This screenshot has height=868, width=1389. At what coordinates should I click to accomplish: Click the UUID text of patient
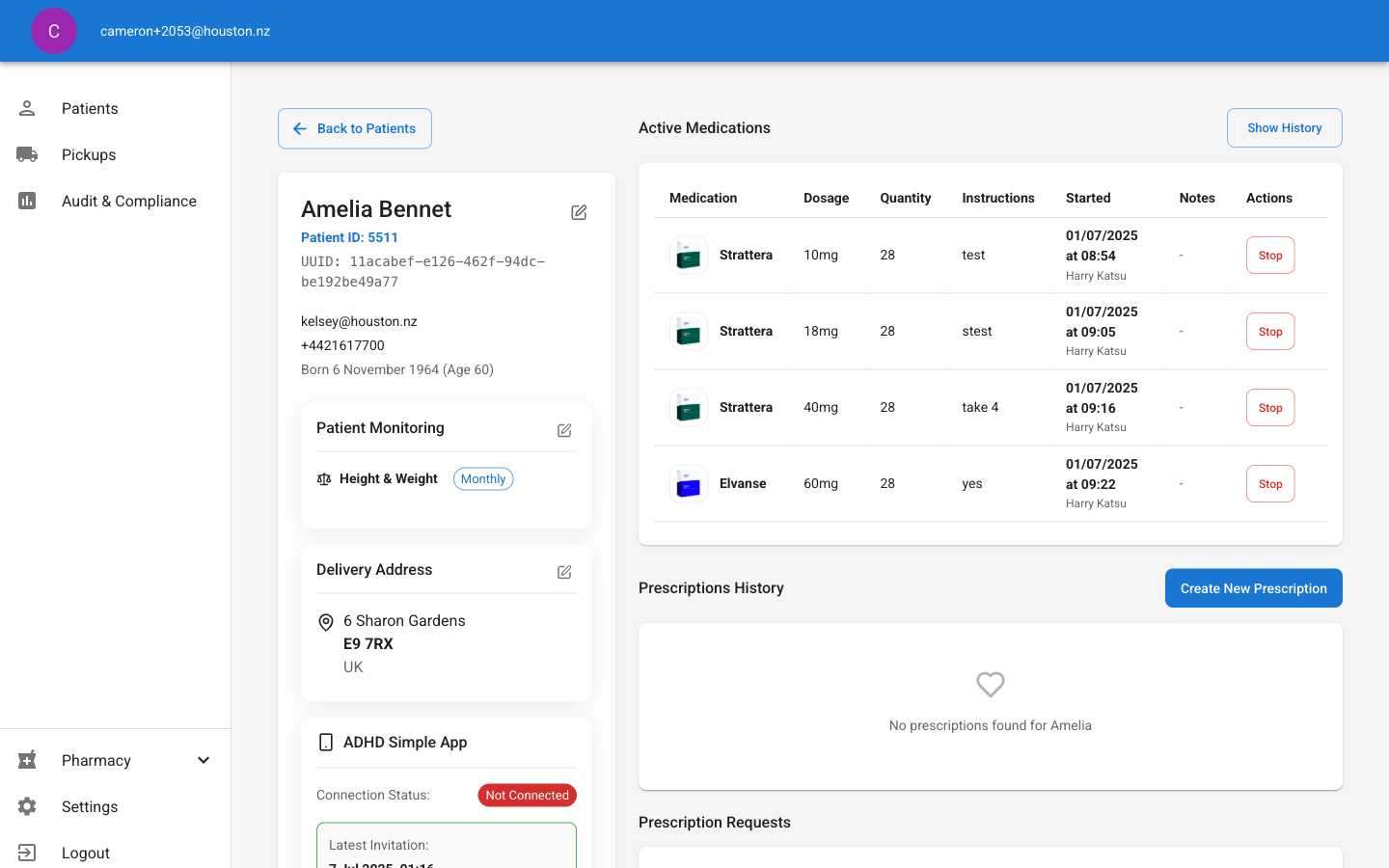423,272
